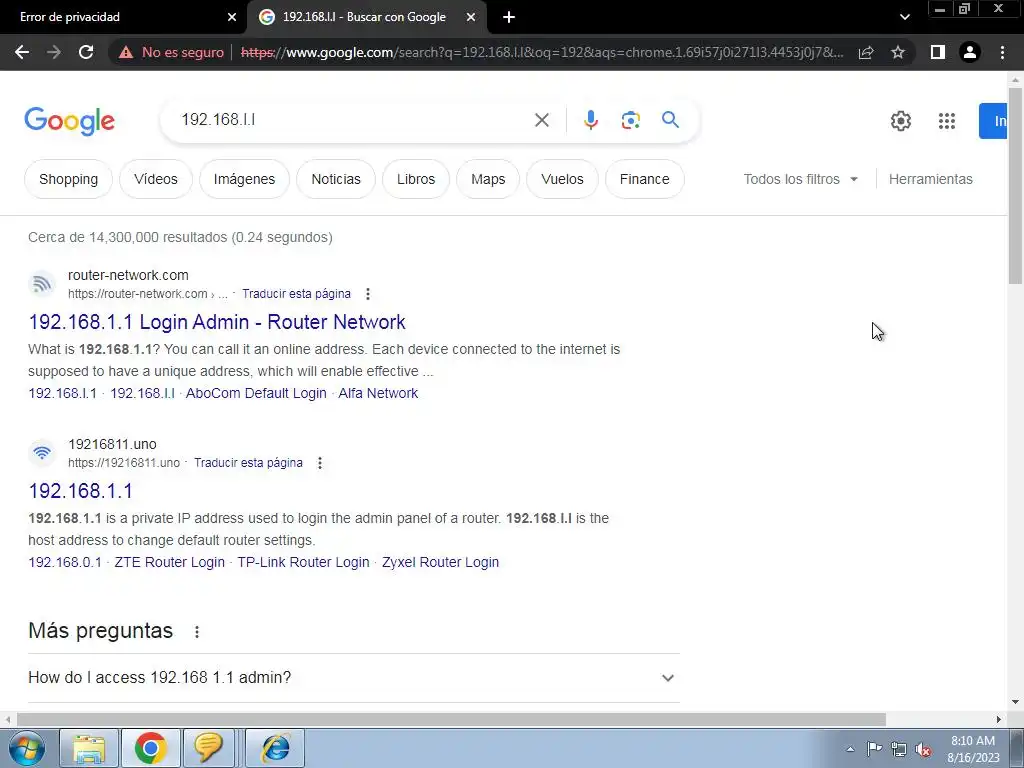Close the '192.168.l.l - Buscar con Google' tab
1024x768 pixels.
[471, 17]
